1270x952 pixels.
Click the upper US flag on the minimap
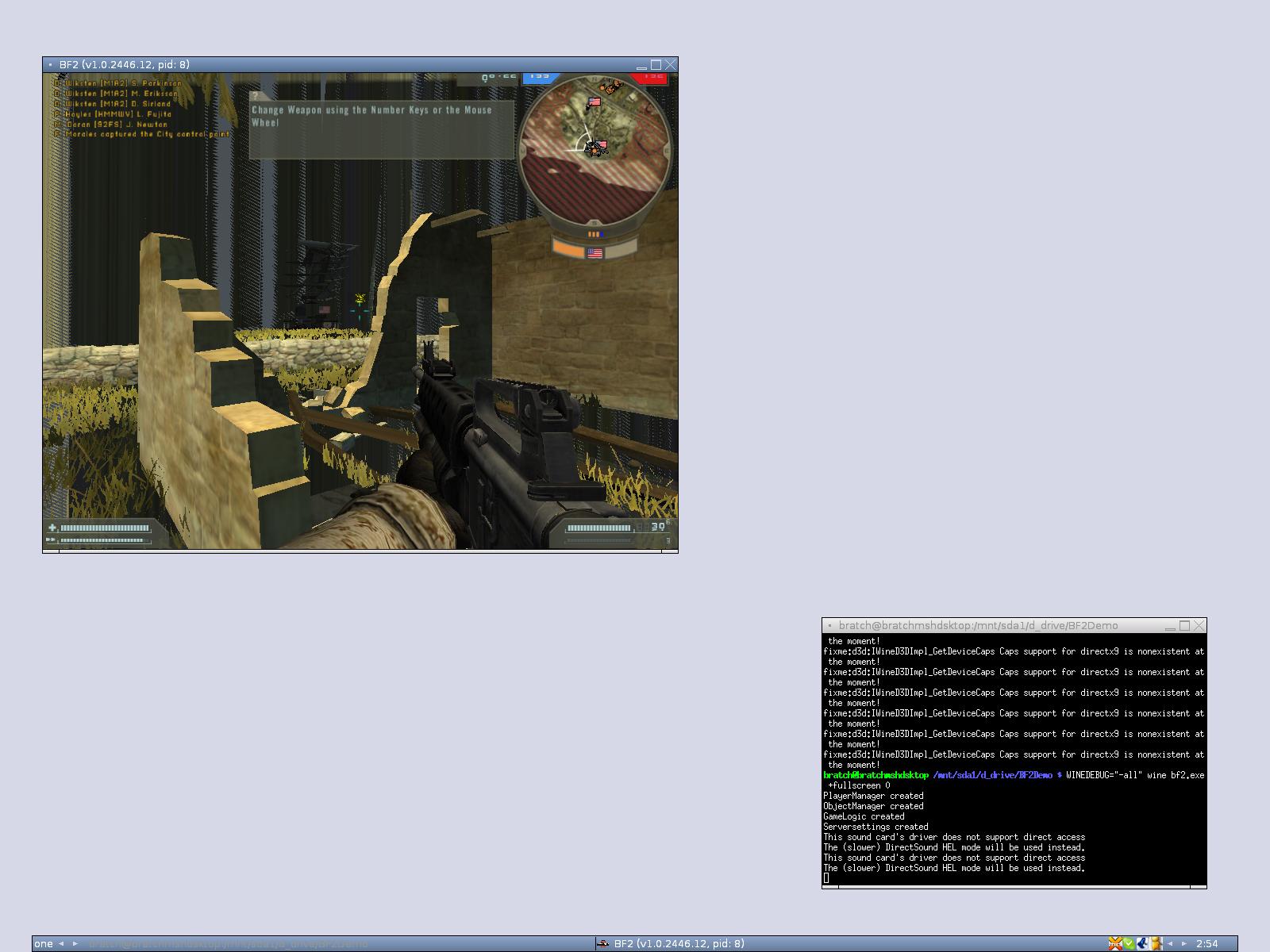[595, 102]
